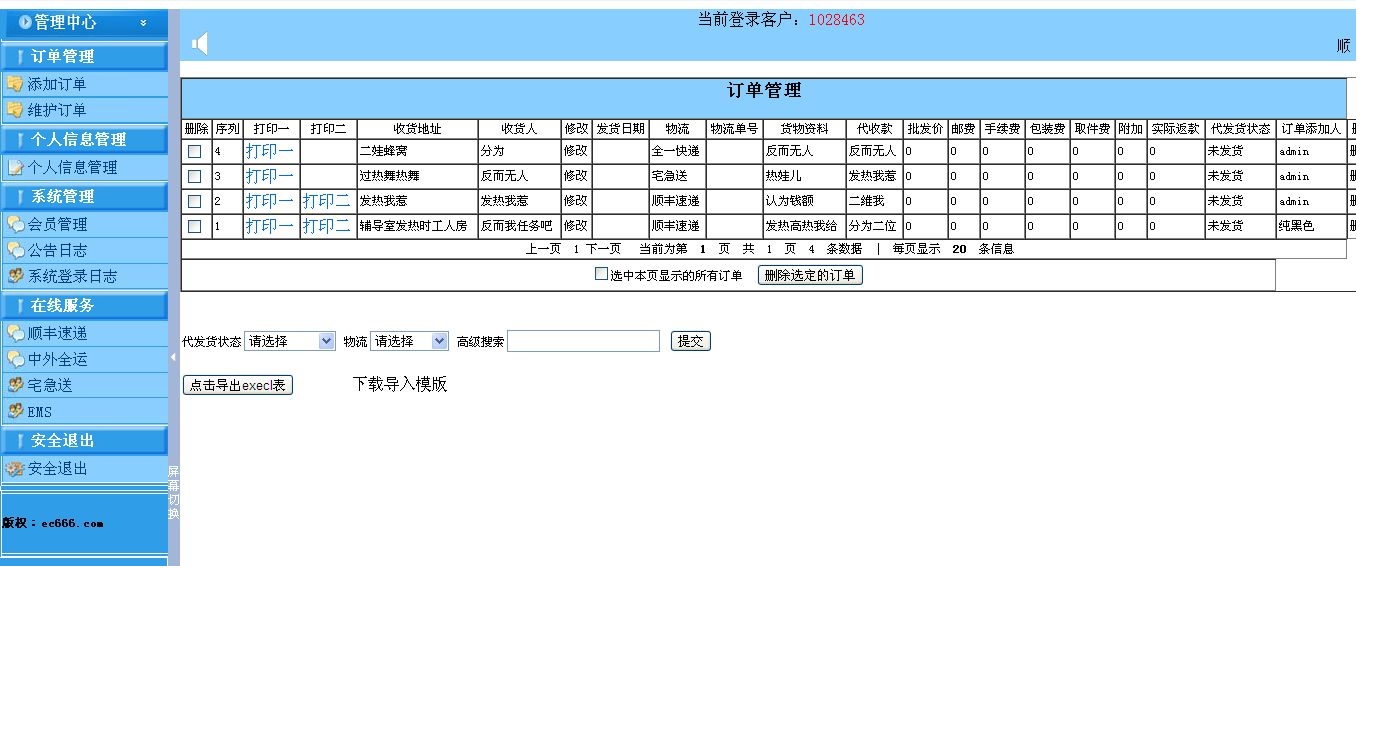
Task: Click the speaker icon in top banner
Action: pyautogui.click(x=200, y=44)
